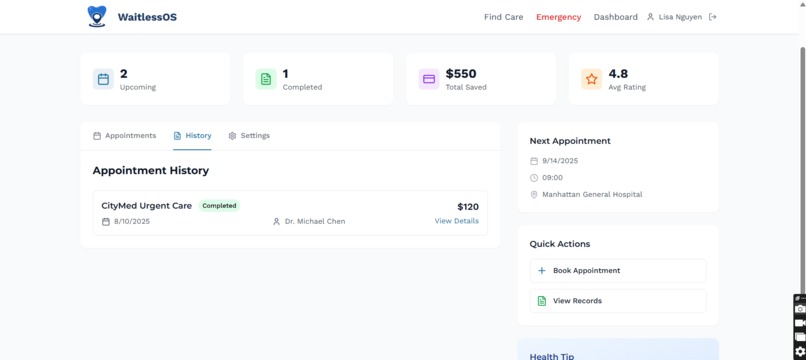The width and height of the screenshot is (806, 360).
Task: Click the user profile icon in the header
Action: click(x=650, y=17)
